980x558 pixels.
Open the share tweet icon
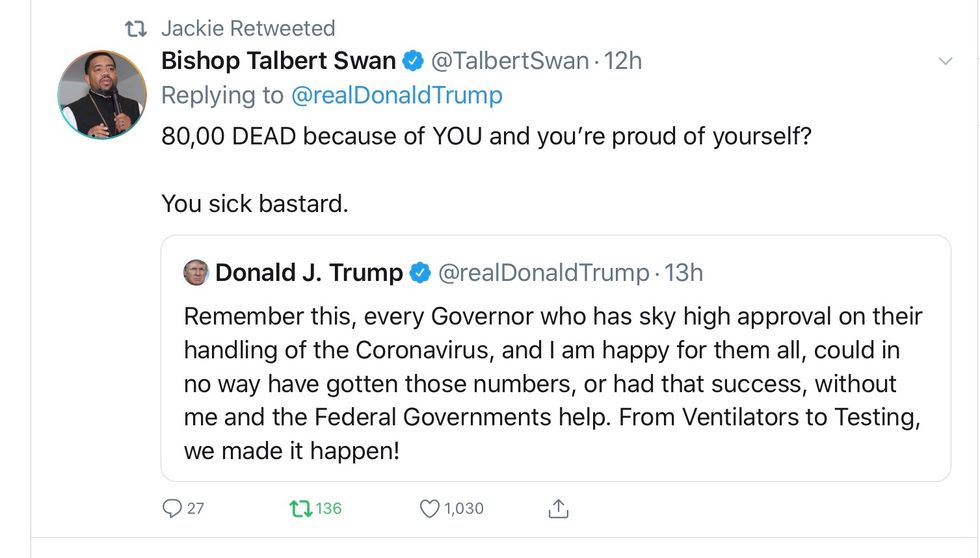(559, 509)
